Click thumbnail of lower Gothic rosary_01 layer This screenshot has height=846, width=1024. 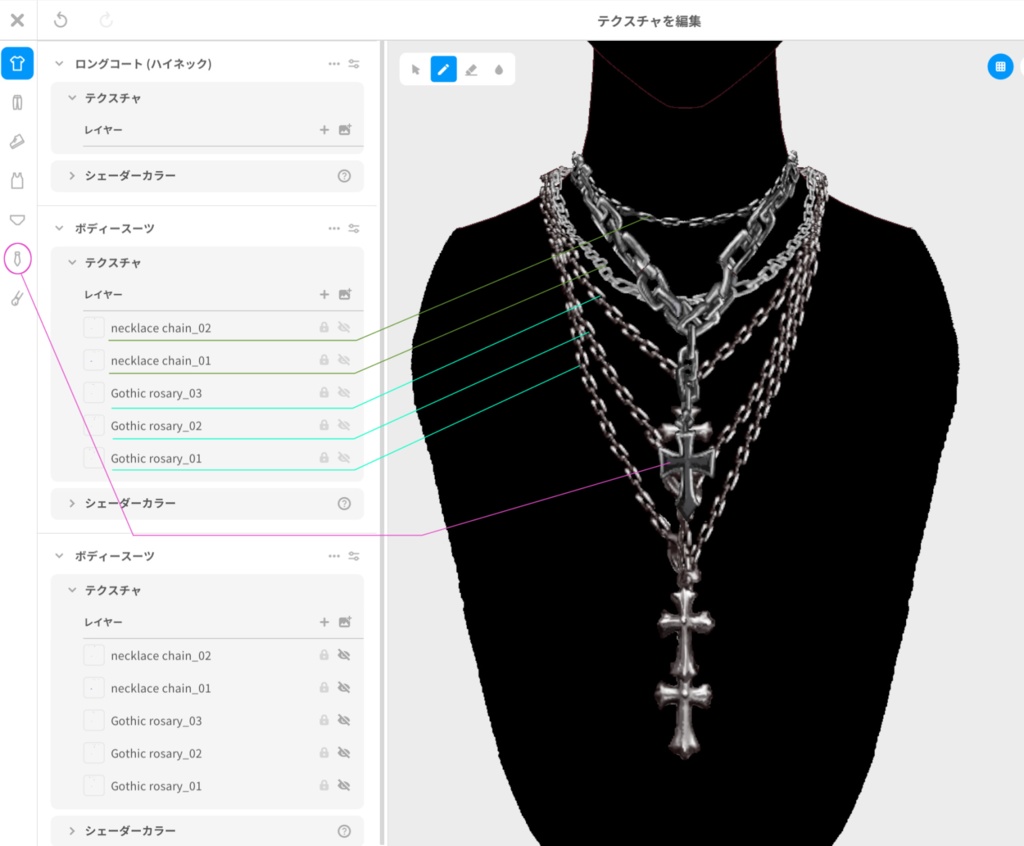click(x=94, y=785)
